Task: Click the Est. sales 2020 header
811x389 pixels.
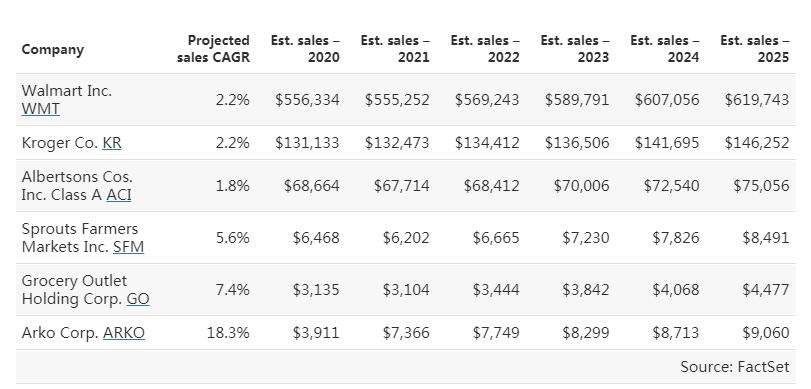Action: click(x=305, y=49)
